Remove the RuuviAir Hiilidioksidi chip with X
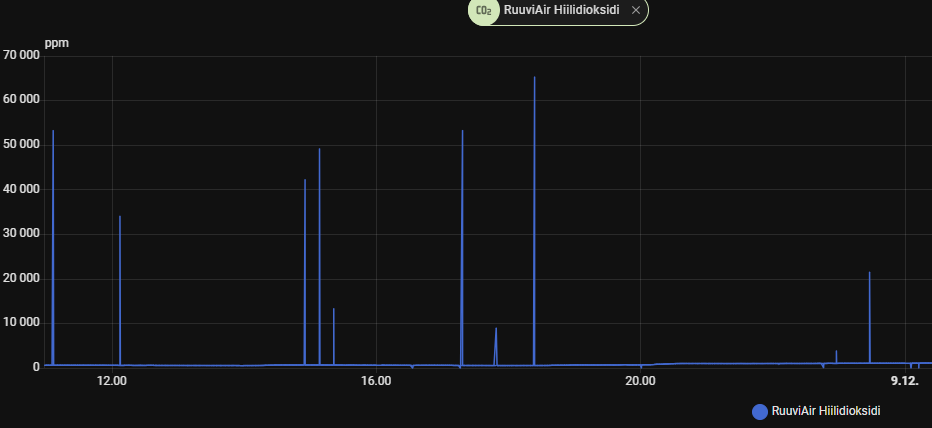Viewport: 932px width, 428px height. click(635, 10)
